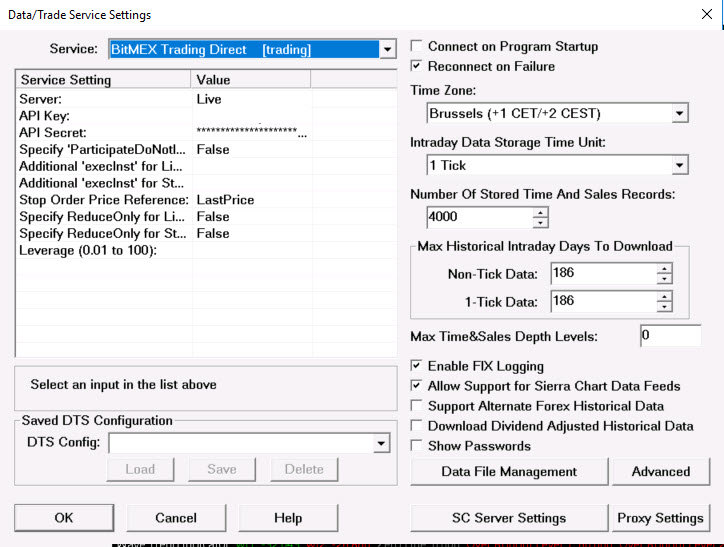This screenshot has height=547, width=724.
Task: Select the API Key: setting row
Action: click(206, 116)
